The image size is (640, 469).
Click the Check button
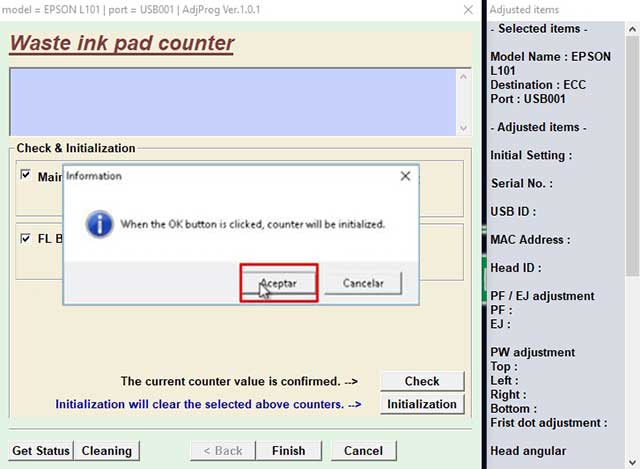(x=422, y=381)
